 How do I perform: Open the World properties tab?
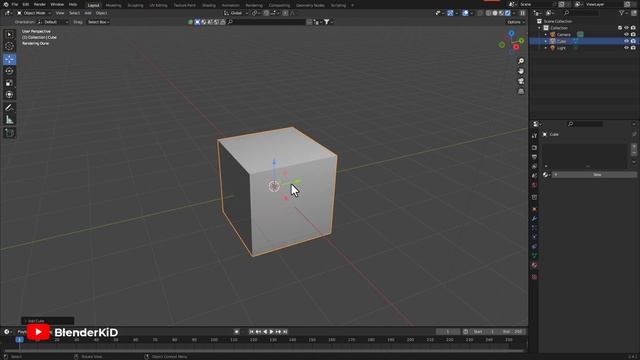534,185
